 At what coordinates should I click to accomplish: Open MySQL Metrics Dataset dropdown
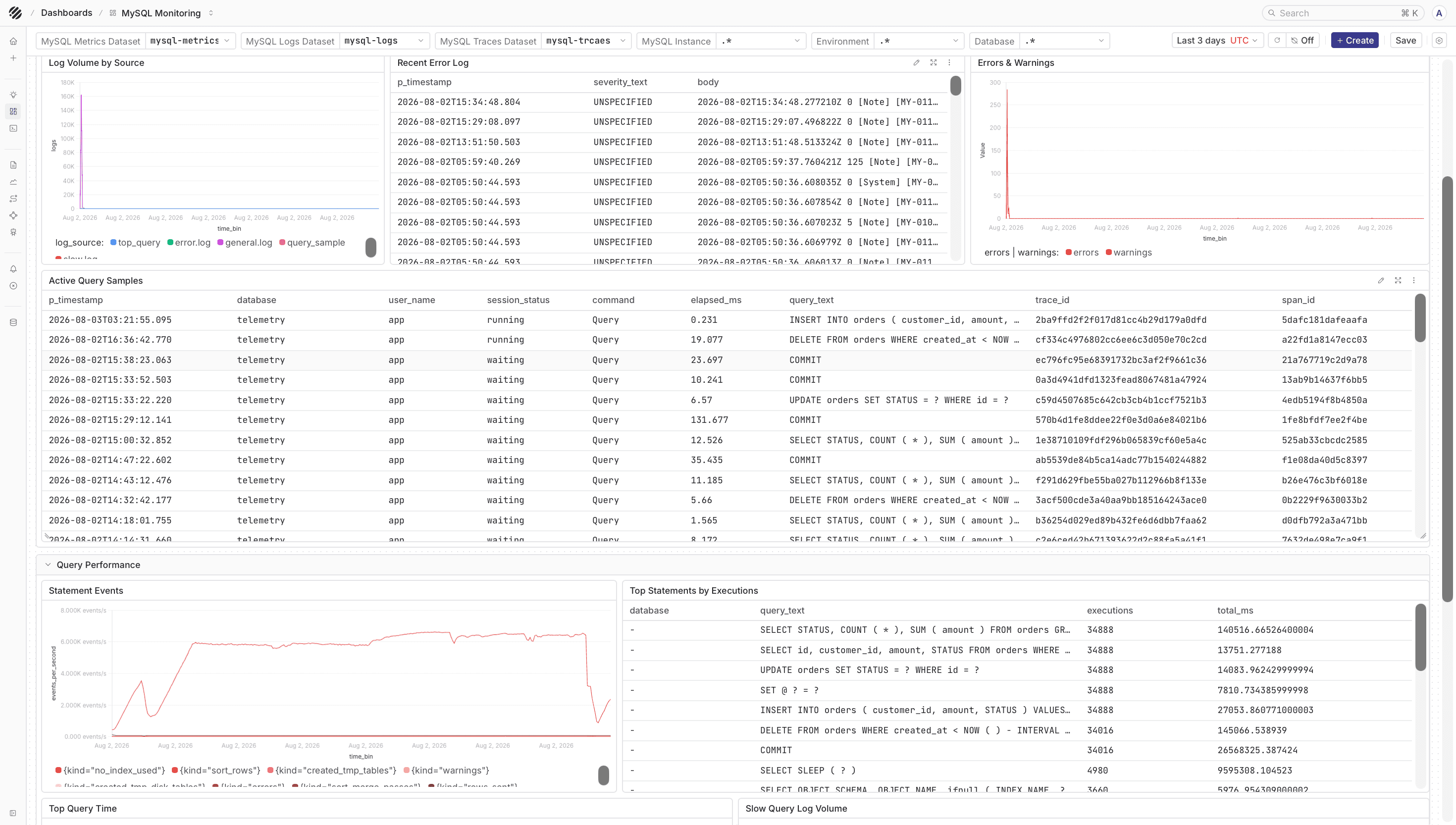point(190,41)
